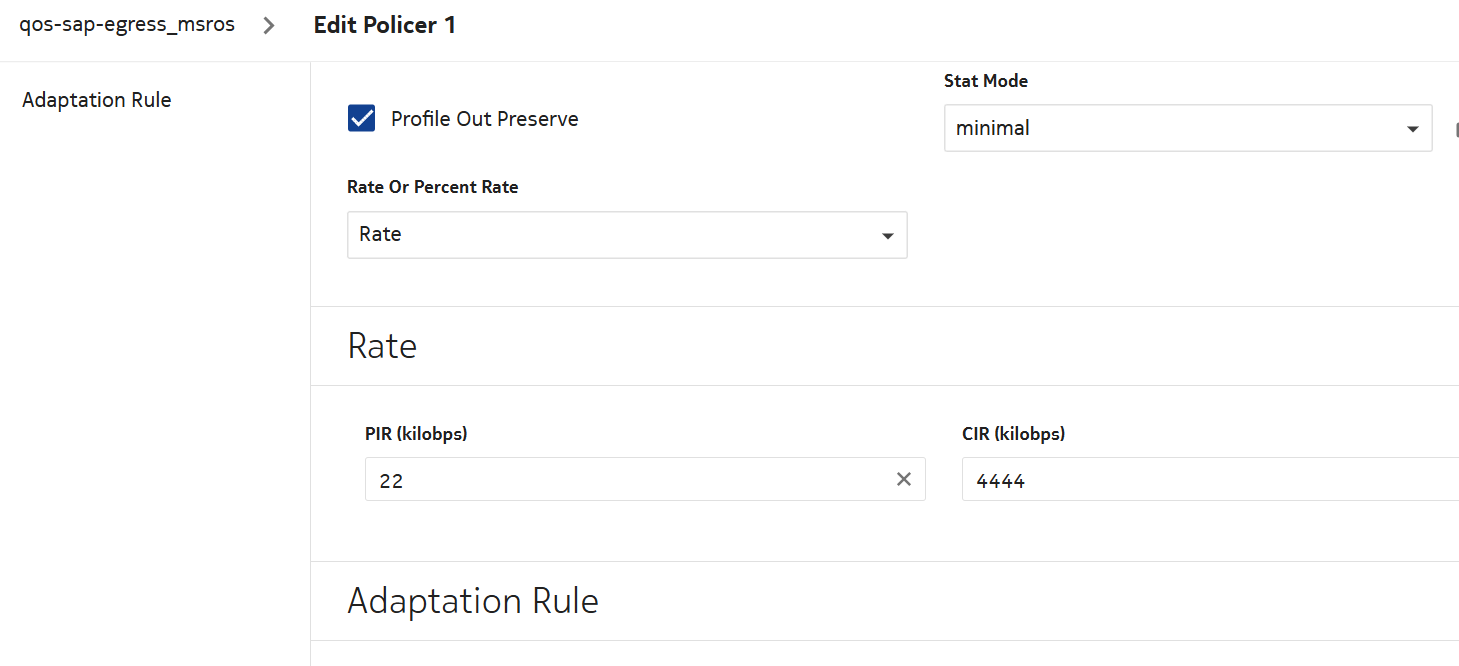Click the PIR (kilobps) field label
1459x666 pixels.
(416, 434)
